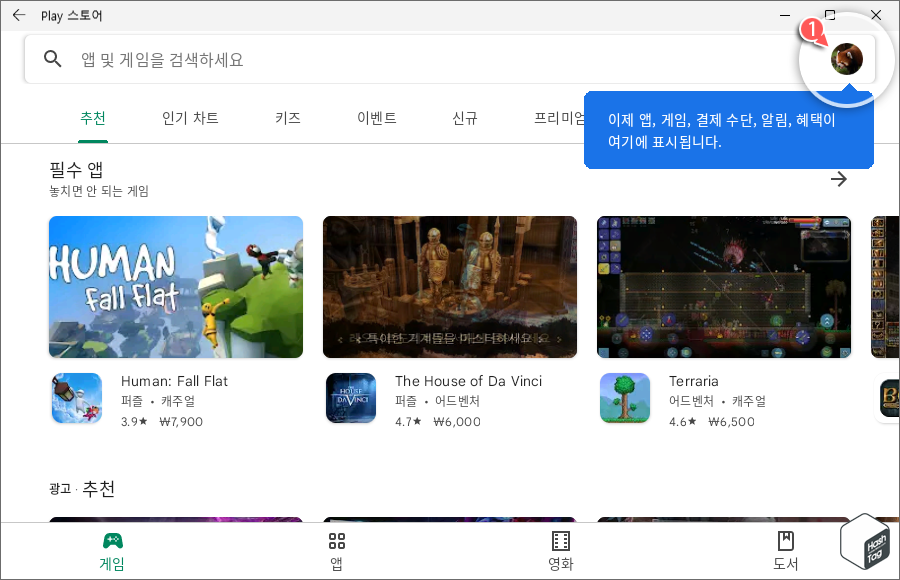Screen dimensions: 900x580
Task: Open the Terraria title text
Action: pos(693,381)
